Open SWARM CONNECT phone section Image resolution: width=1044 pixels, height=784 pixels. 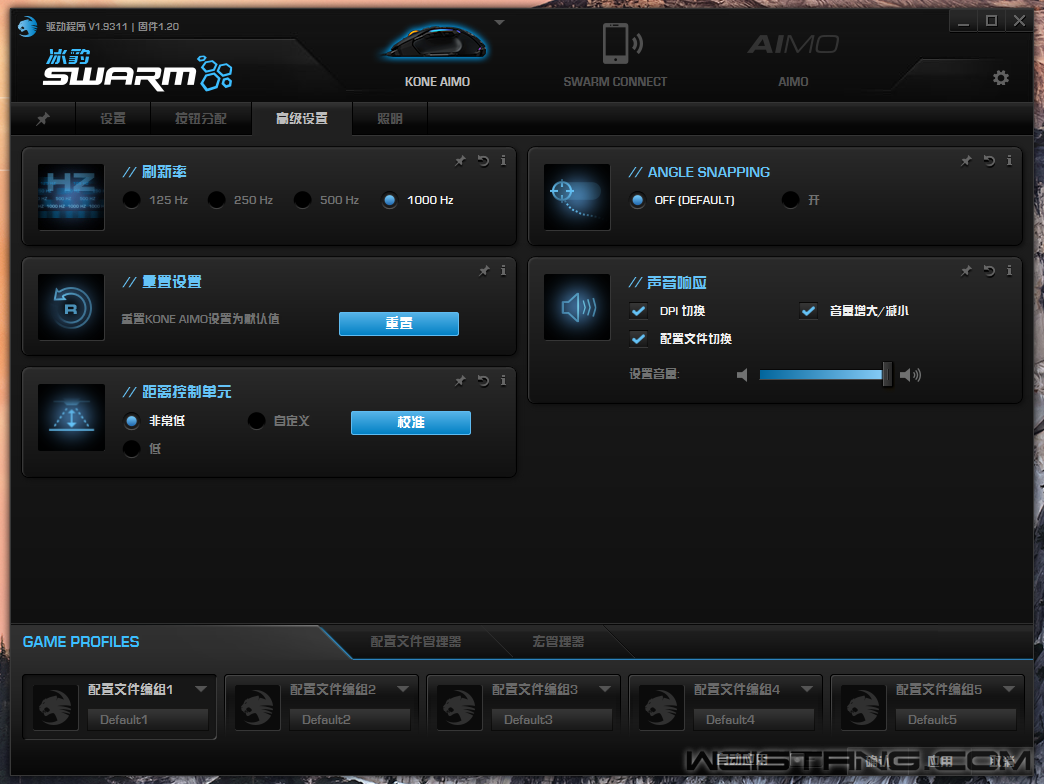(x=615, y=57)
